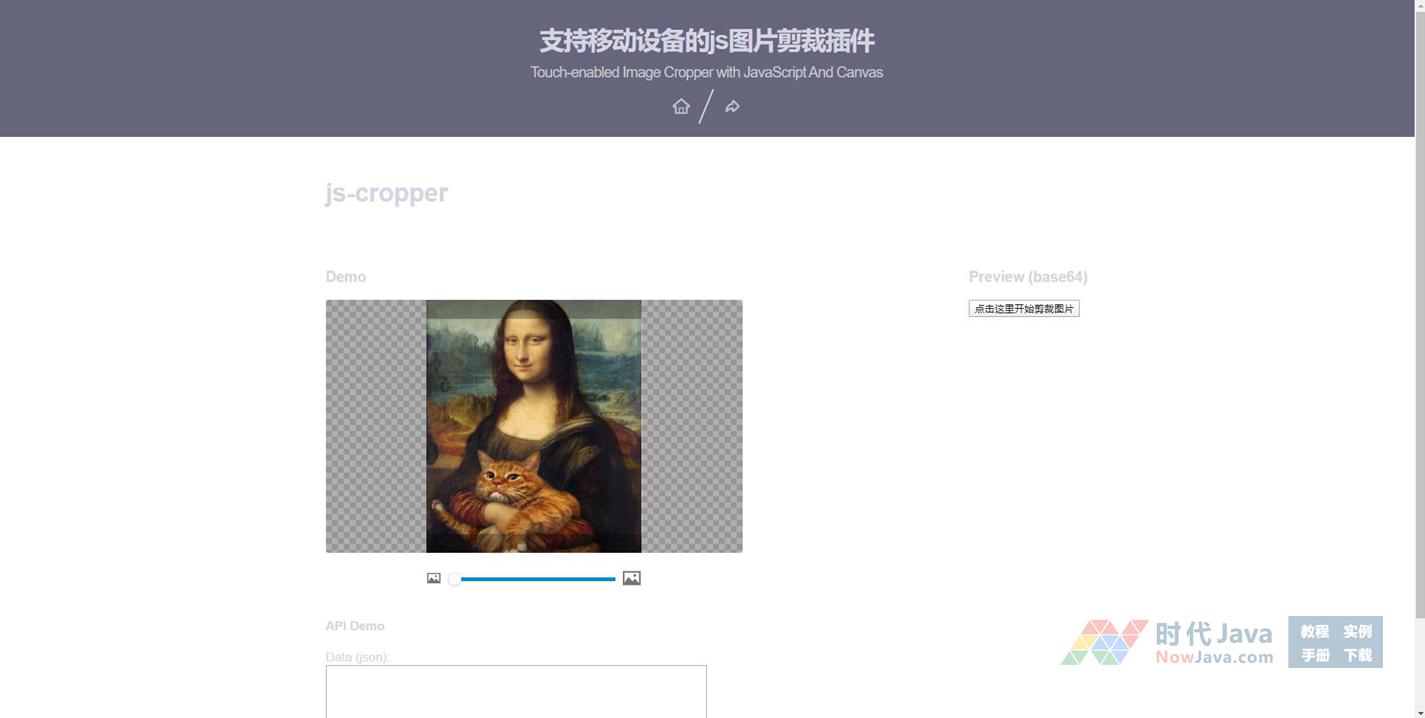
Task: Click the API Demo heading
Action: click(355, 626)
